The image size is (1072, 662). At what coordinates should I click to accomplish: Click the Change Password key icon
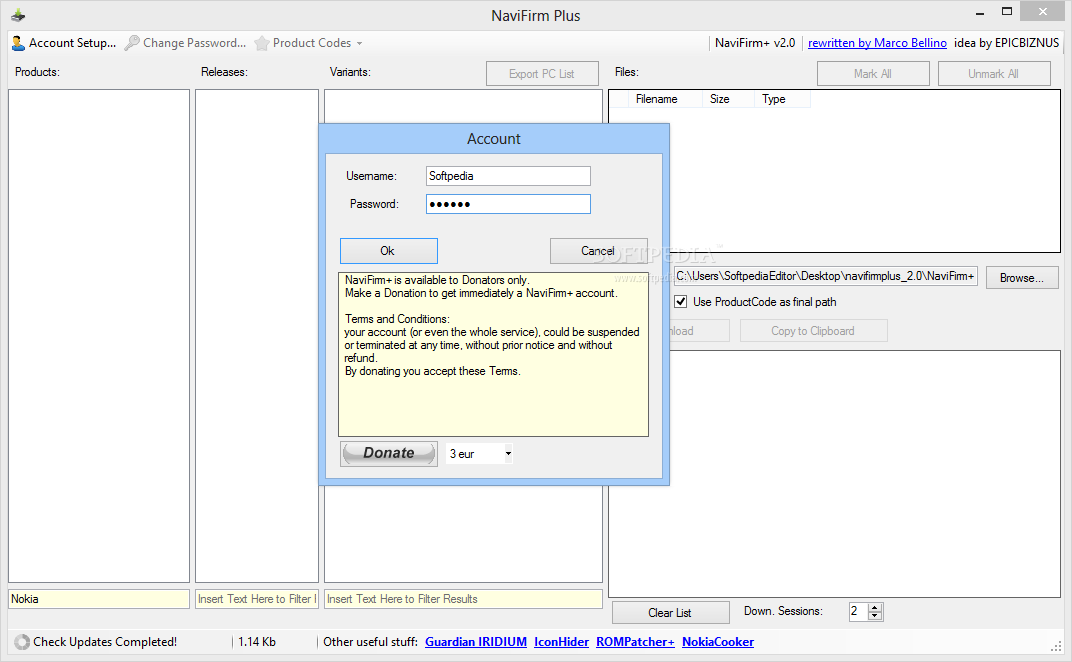pos(132,43)
